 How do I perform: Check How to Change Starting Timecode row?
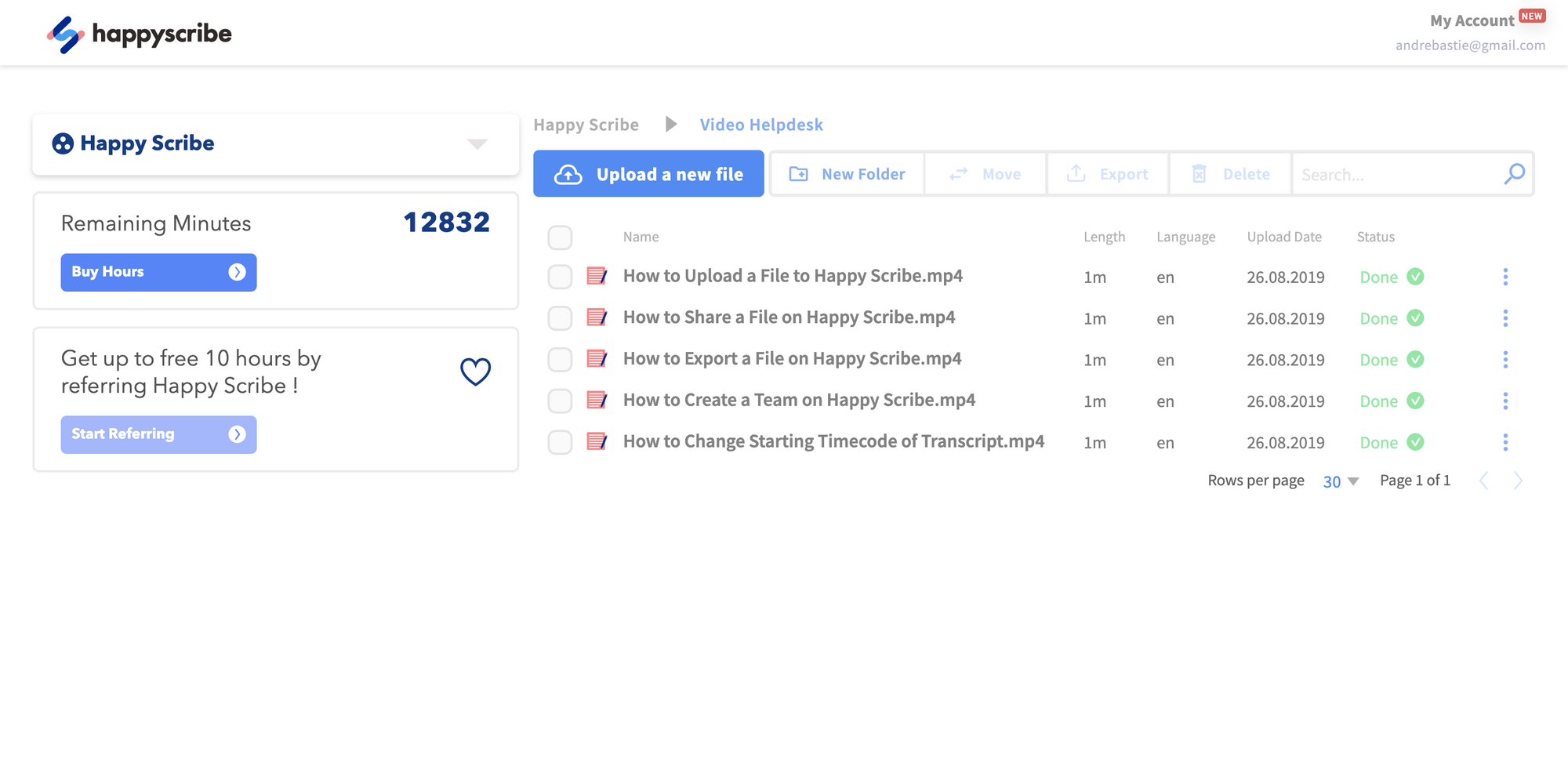560,442
